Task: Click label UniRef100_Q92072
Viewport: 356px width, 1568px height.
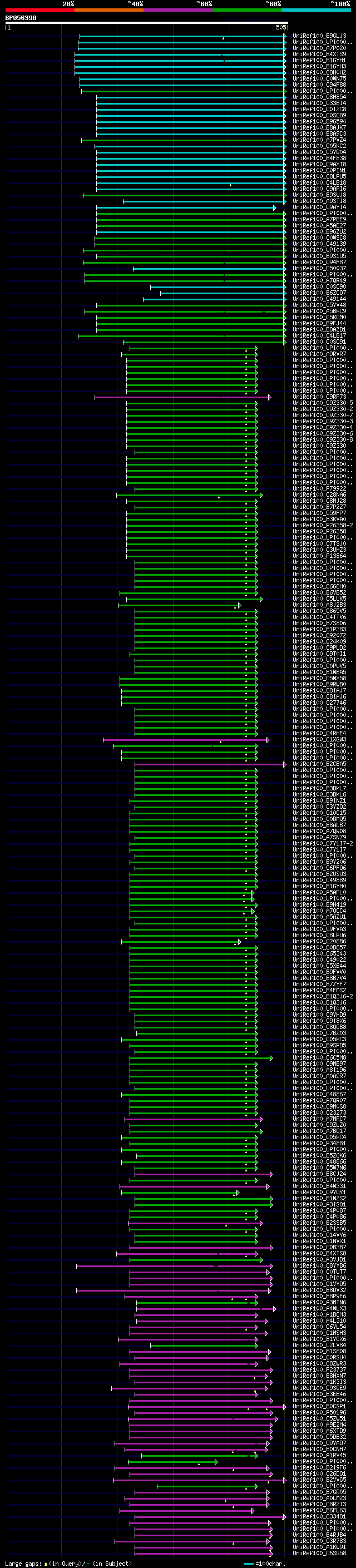Action: [319, 635]
